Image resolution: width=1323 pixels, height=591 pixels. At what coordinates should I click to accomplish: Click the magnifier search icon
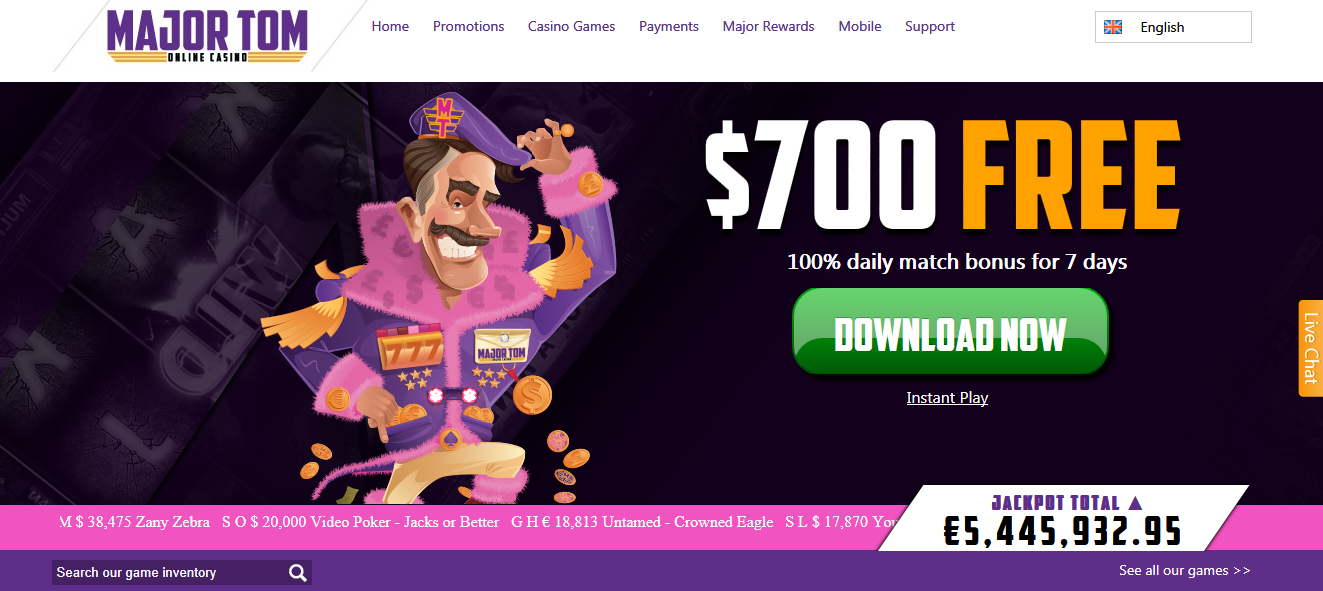(x=298, y=573)
